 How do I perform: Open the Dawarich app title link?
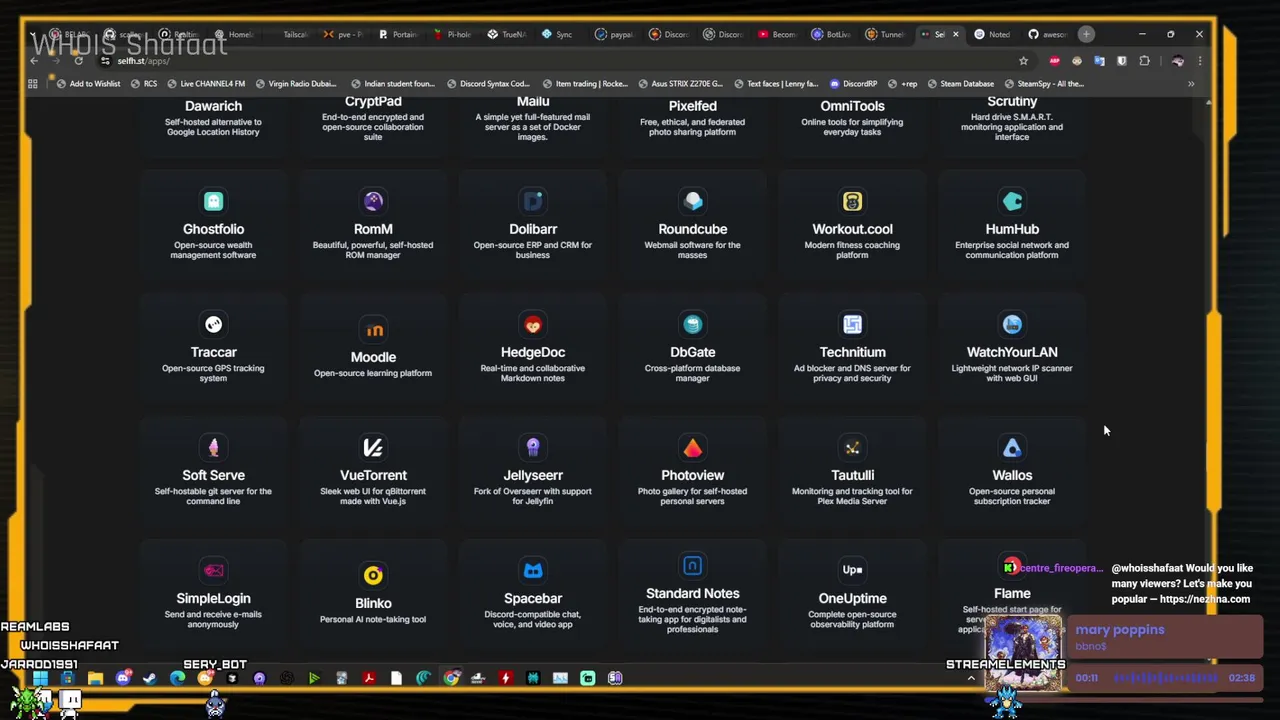tap(213, 106)
